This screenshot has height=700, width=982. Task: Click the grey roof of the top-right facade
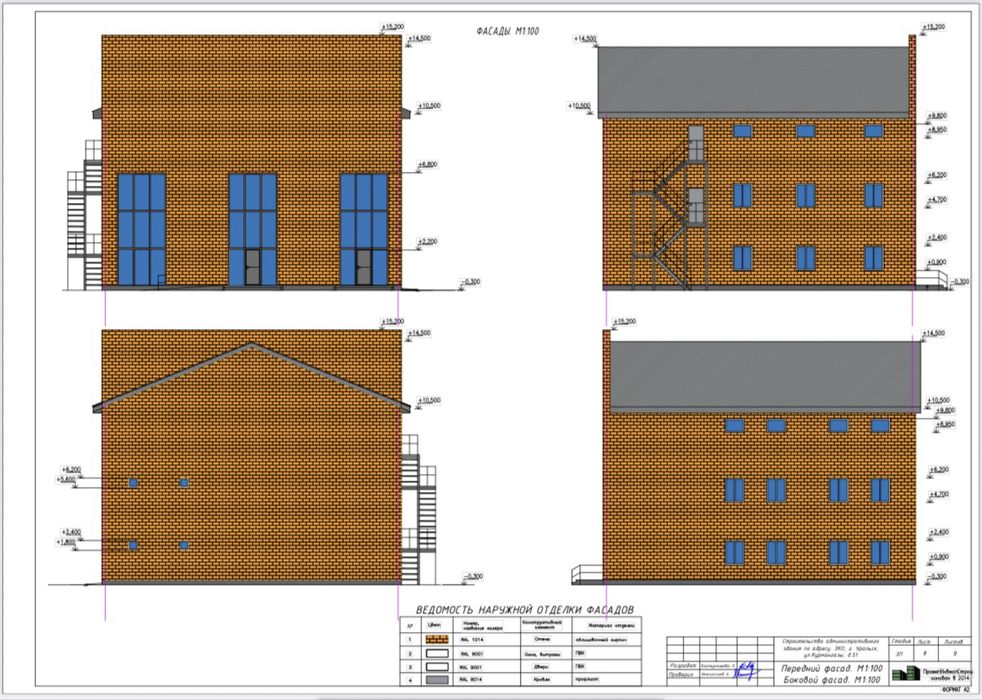pyautogui.click(x=753, y=81)
